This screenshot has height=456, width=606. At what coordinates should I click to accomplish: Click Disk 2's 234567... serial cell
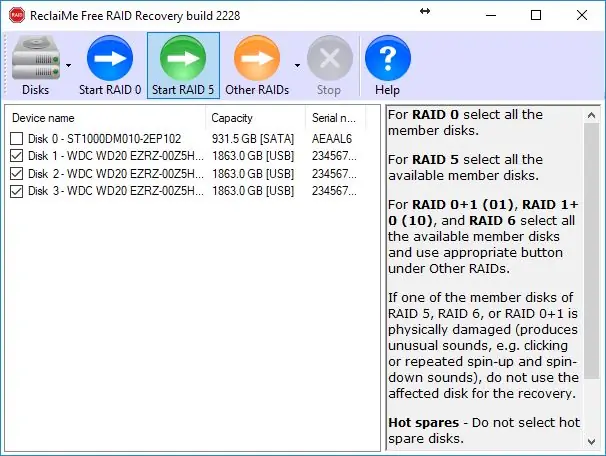coord(334,174)
